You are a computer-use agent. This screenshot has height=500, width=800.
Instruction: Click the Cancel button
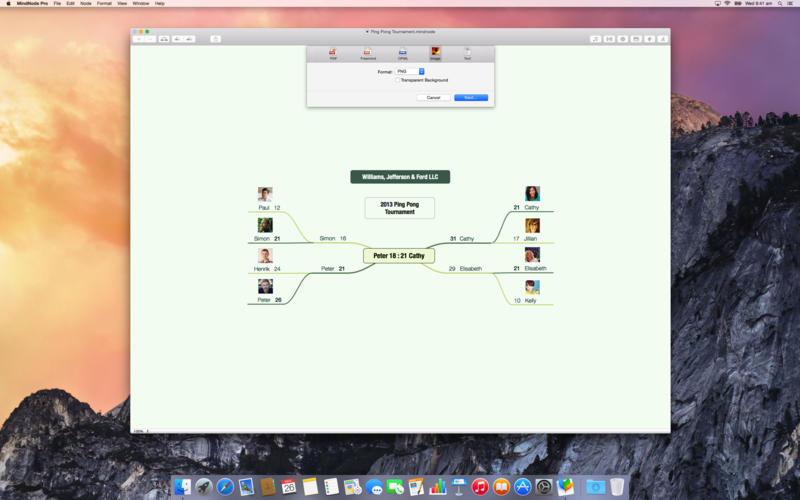(433, 97)
